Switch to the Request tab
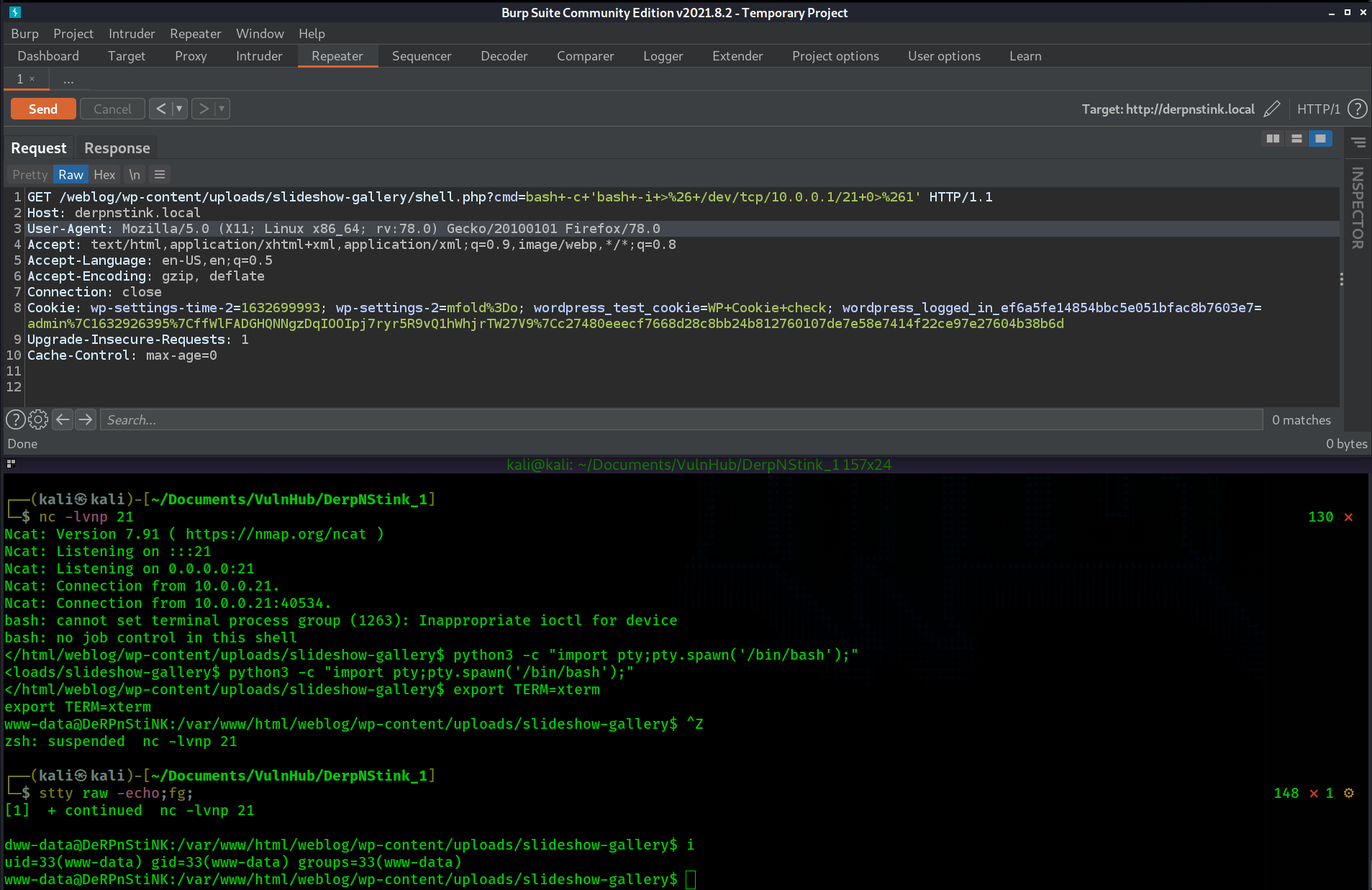The width and height of the screenshot is (1372, 890). (x=39, y=147)
